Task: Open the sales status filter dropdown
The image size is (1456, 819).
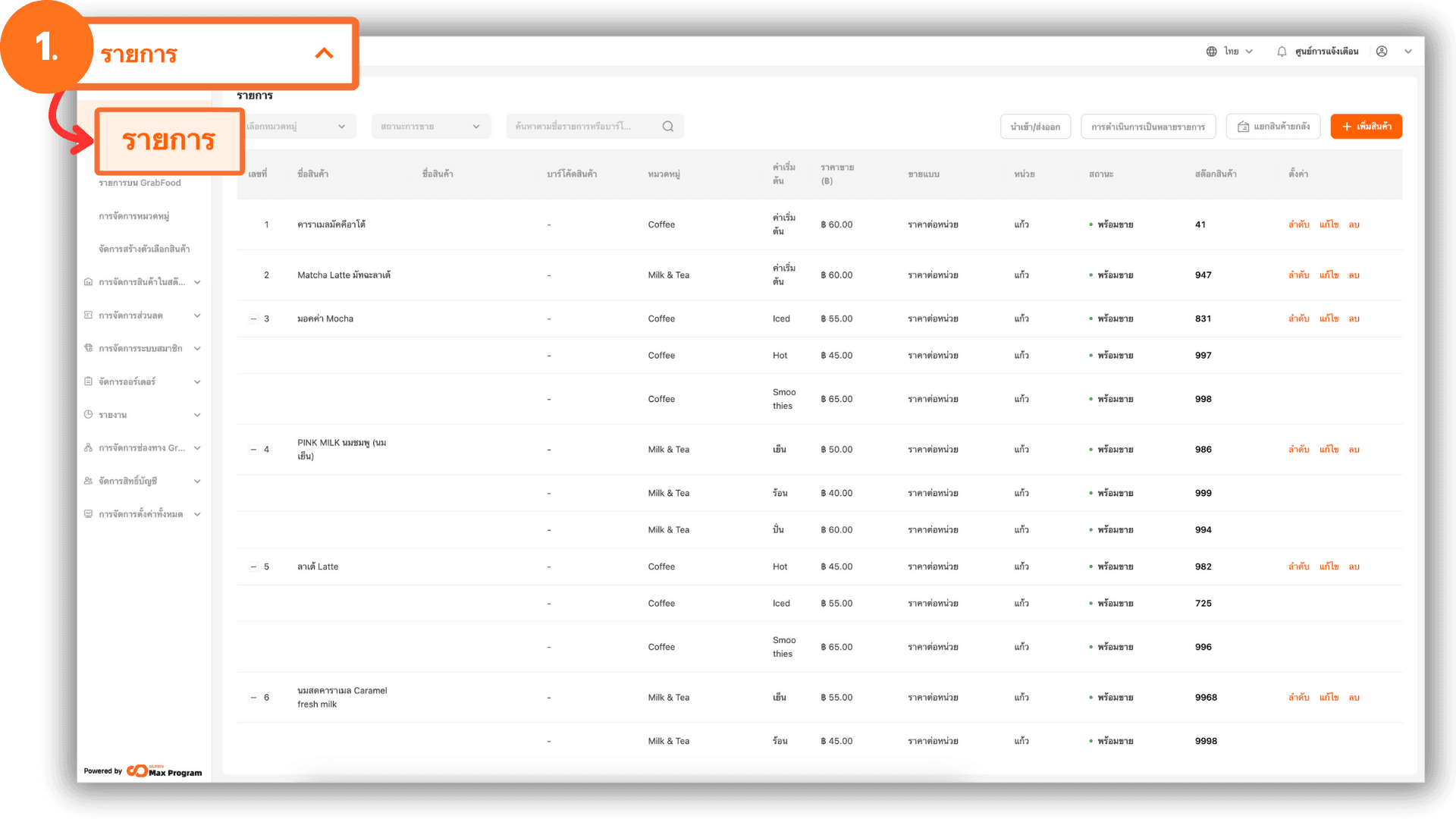Action: click(431, 127)
